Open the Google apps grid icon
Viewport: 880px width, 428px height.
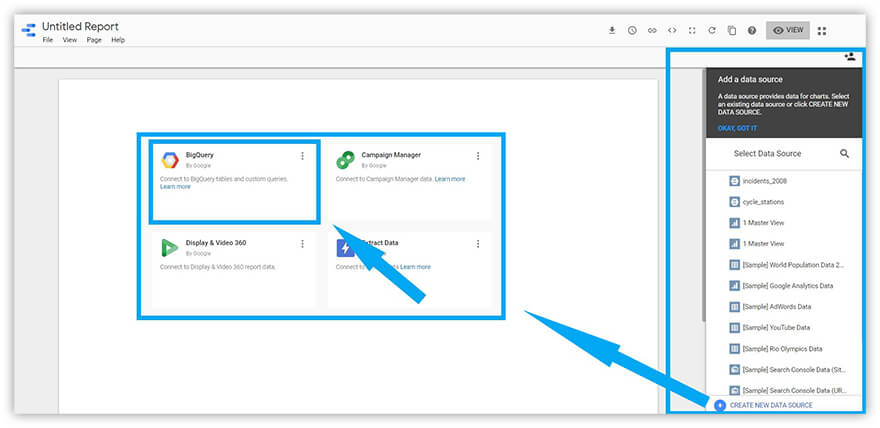(822, 31)
